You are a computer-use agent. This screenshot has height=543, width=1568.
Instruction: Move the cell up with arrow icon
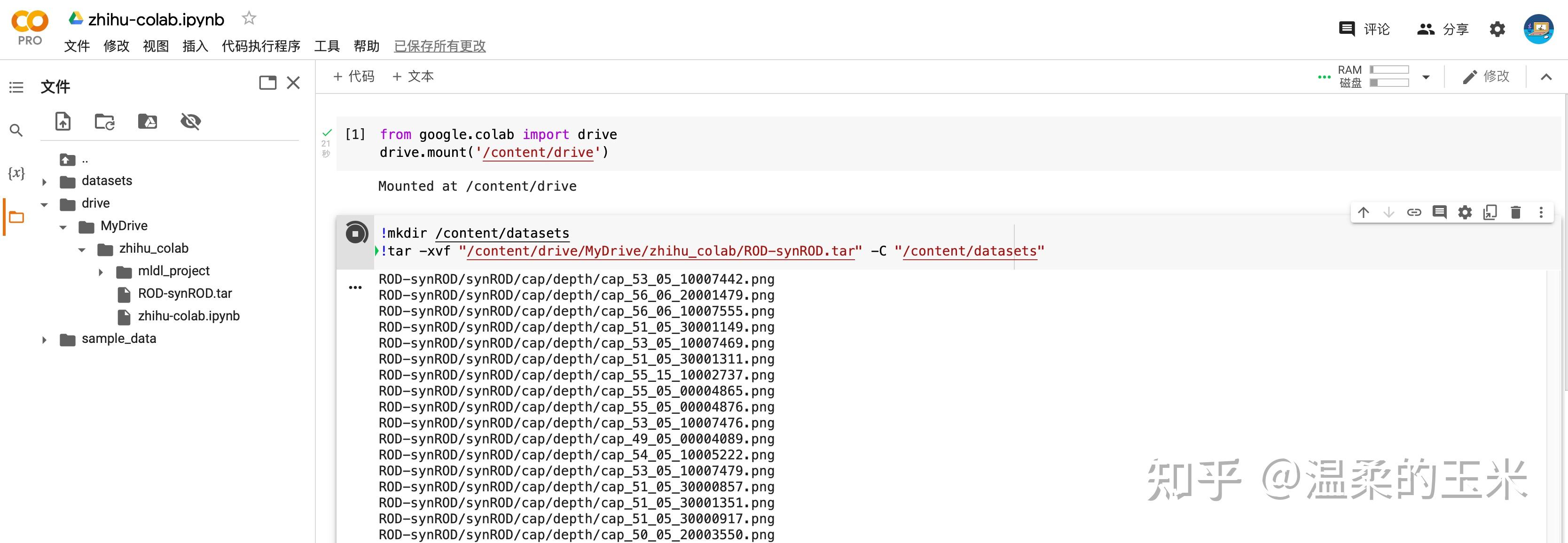click(1364, 212)
